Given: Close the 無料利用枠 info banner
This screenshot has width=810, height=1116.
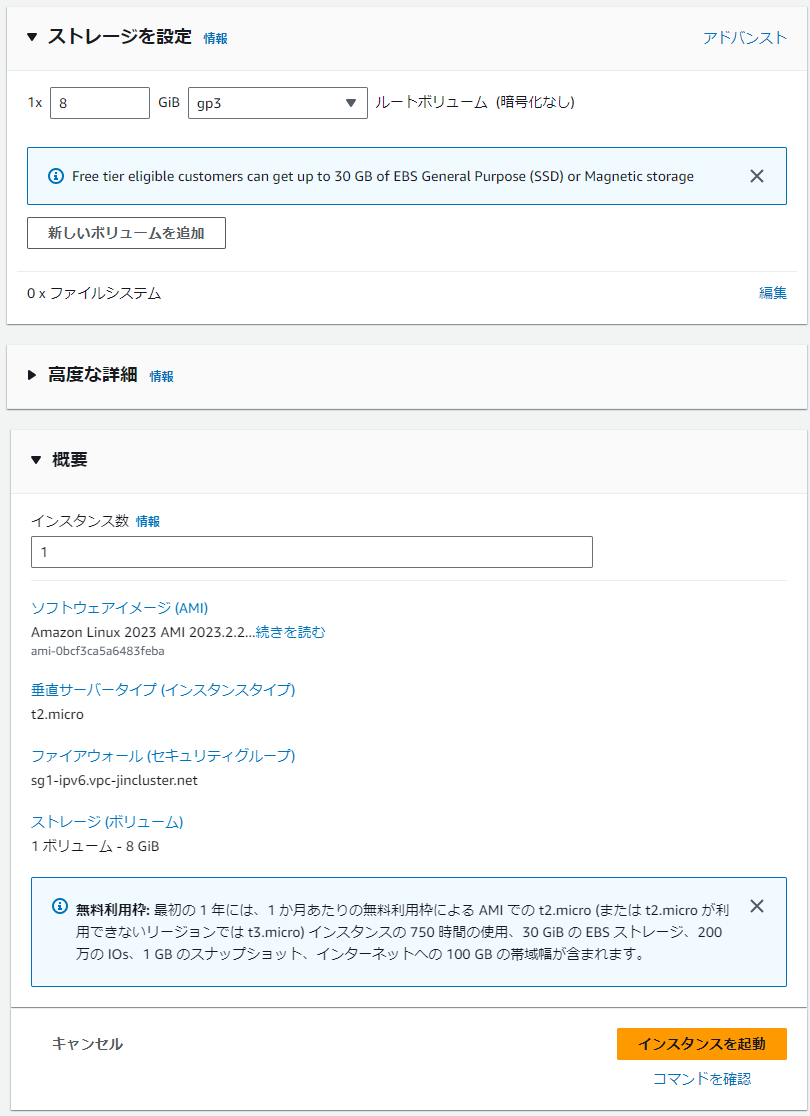Looking at the screenshot, I should point(757,906).
